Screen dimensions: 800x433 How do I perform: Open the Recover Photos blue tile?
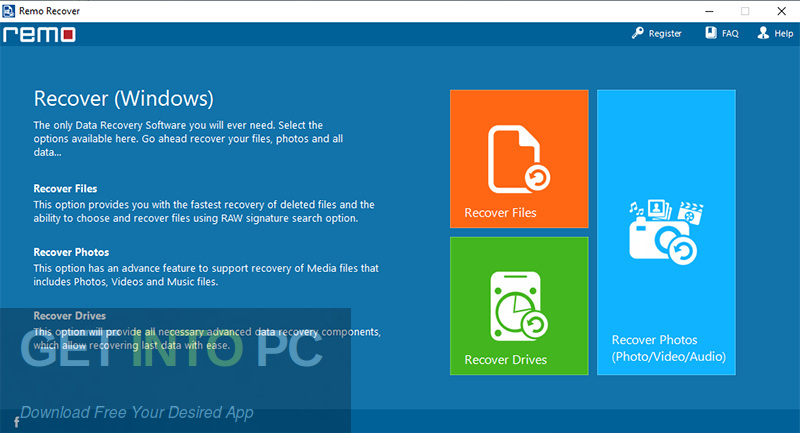click(666, 233)
